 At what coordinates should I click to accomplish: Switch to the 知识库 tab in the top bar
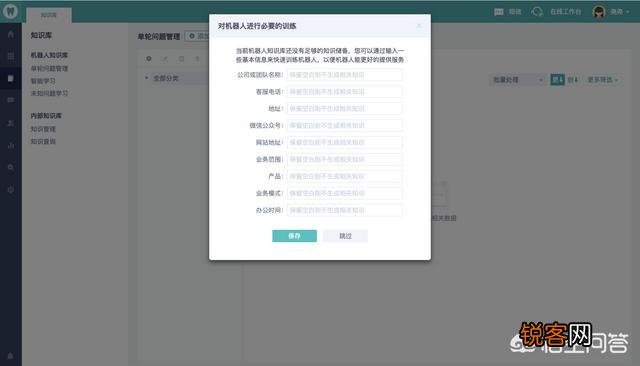49,15
